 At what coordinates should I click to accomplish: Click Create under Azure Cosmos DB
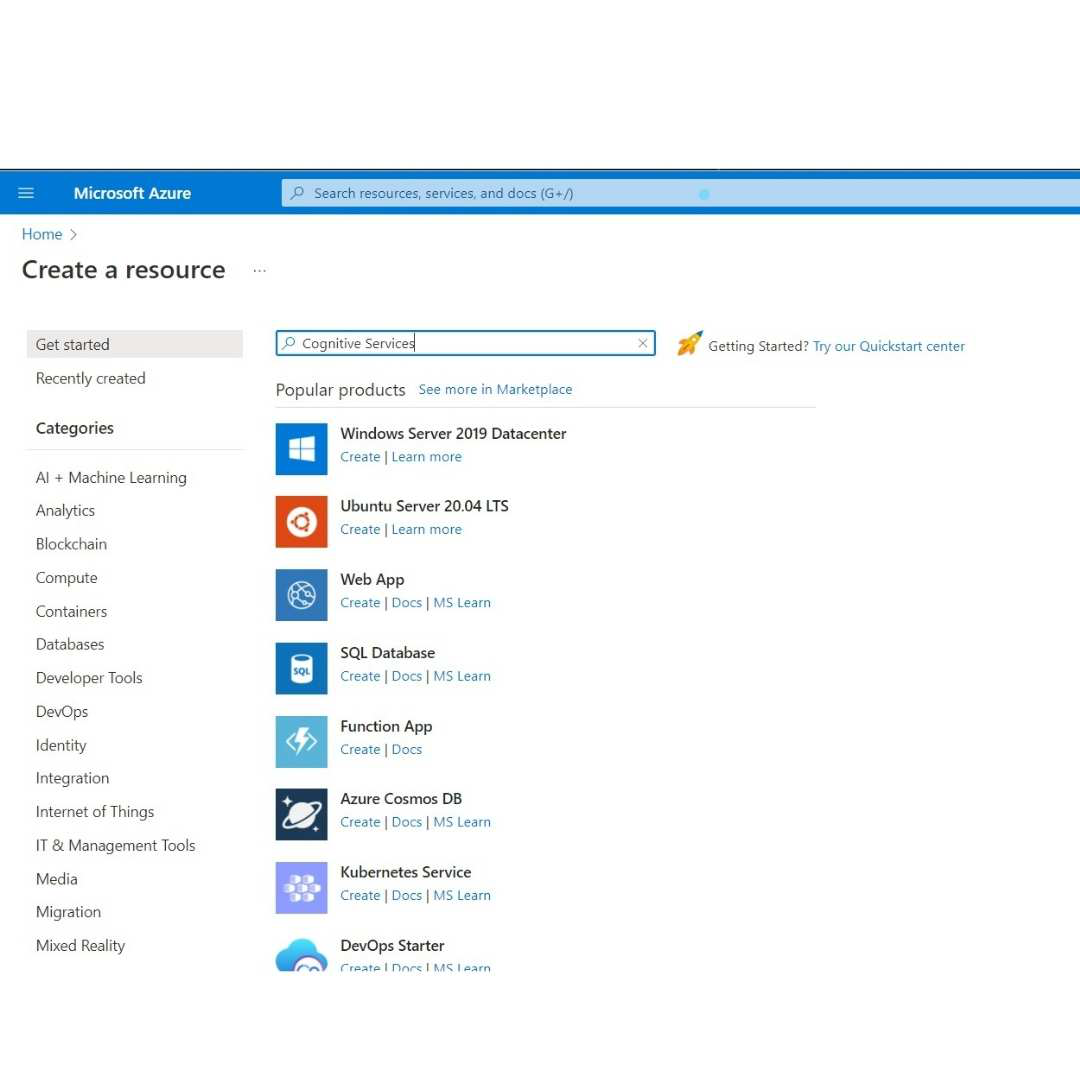click(x=360, y=822)
